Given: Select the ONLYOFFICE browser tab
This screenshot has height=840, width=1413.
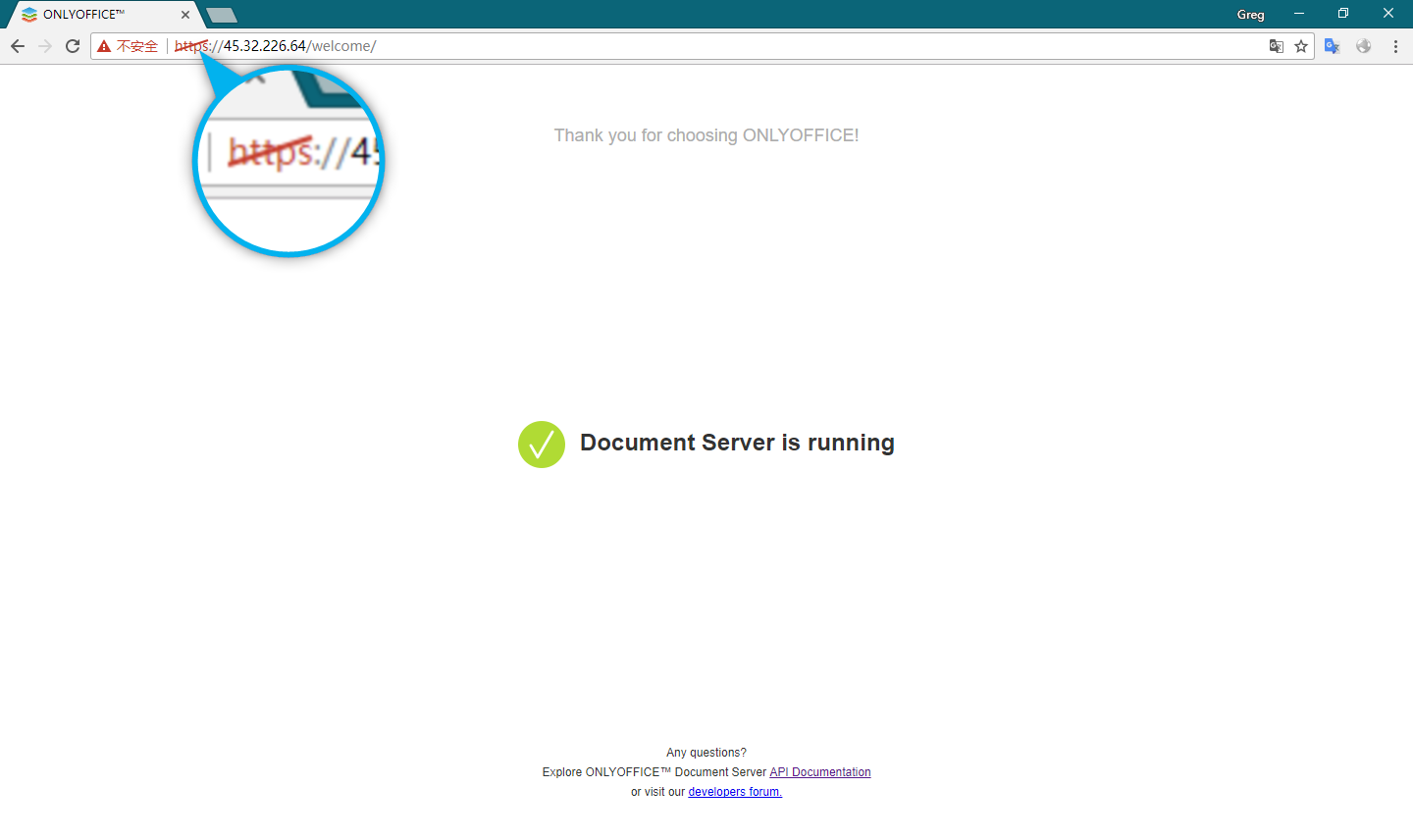Looking at the screenshot, I should [104, 15].
